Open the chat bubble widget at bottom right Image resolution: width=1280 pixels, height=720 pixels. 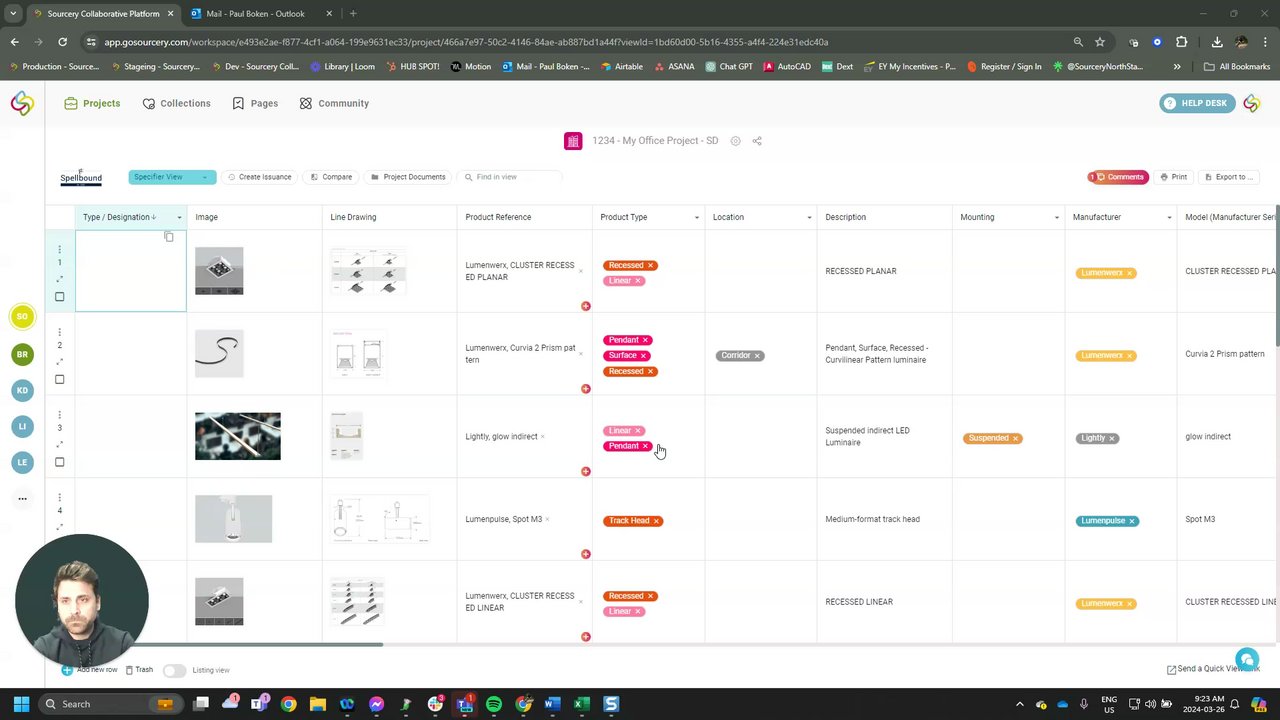[1246, 659]
